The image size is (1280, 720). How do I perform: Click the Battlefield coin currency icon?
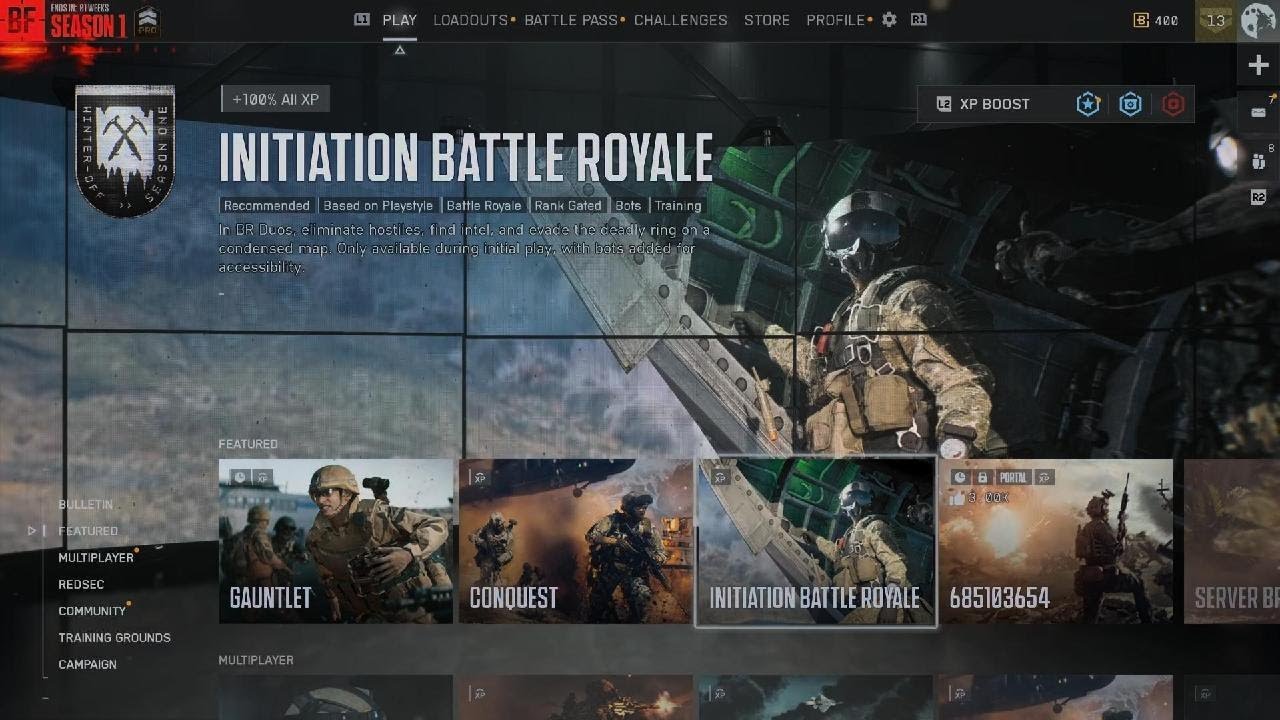click(1141, 20)
